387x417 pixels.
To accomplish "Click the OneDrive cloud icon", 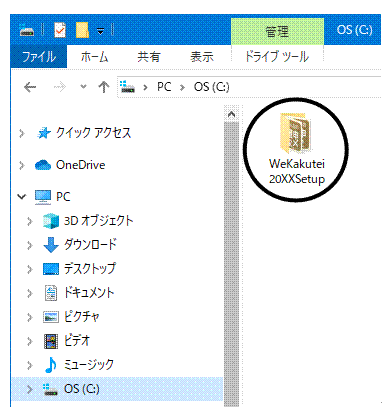I will click(43, 165).
